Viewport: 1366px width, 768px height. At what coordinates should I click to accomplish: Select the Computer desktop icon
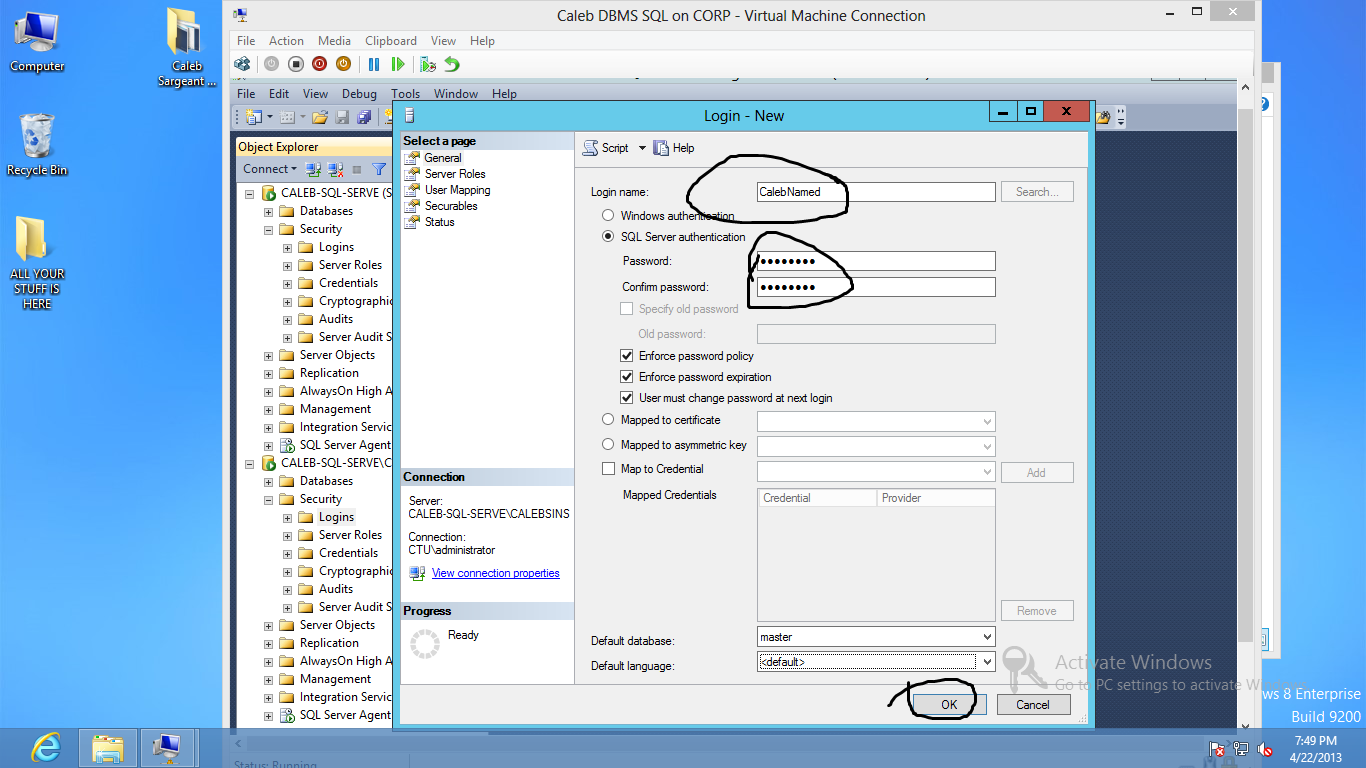tap(37, 41)
